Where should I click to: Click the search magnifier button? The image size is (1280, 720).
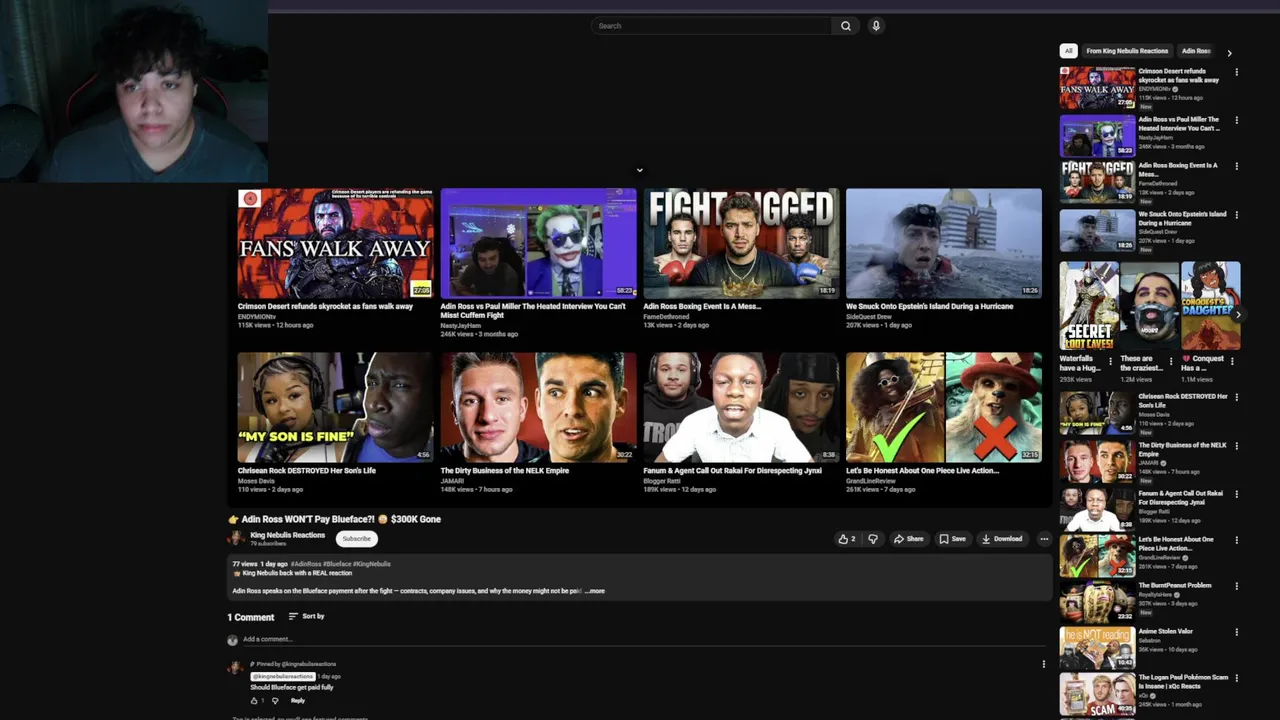coord(845,26)
